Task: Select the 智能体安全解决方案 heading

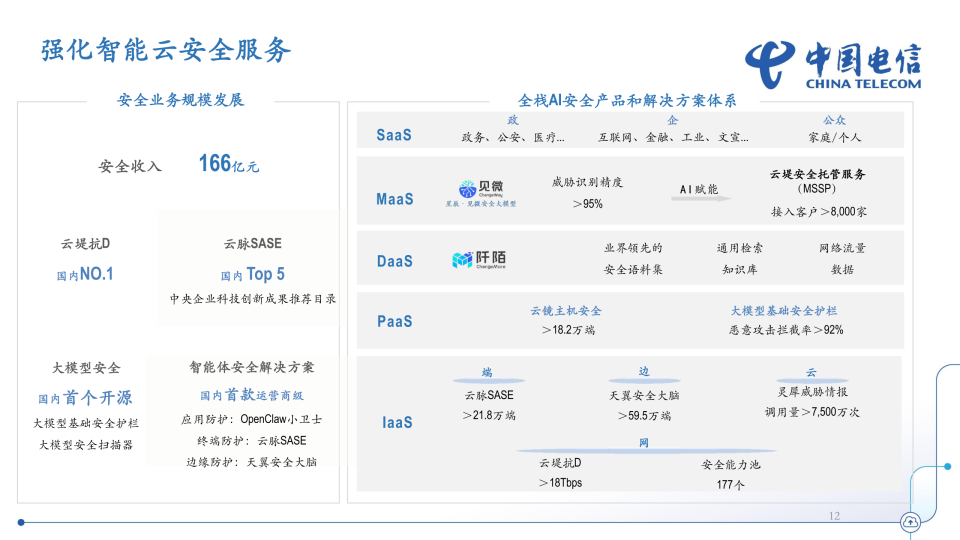Action: tap(252, 367)
